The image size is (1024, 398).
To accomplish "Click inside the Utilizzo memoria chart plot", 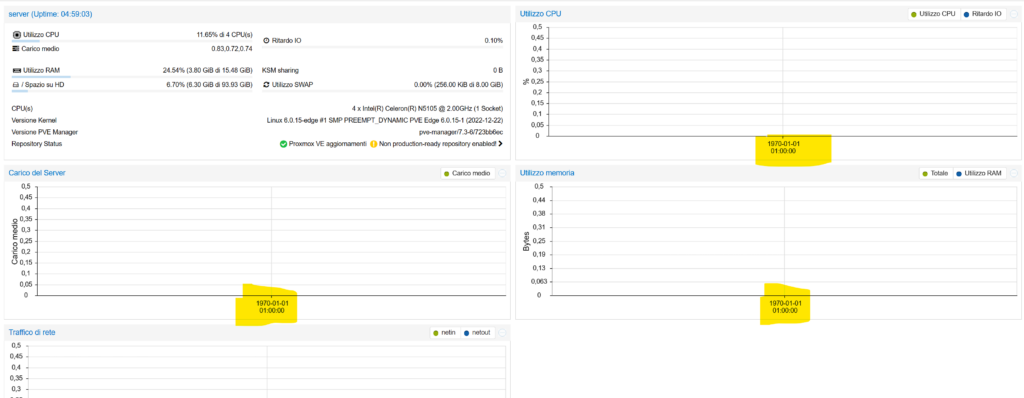I will point(783,240).
